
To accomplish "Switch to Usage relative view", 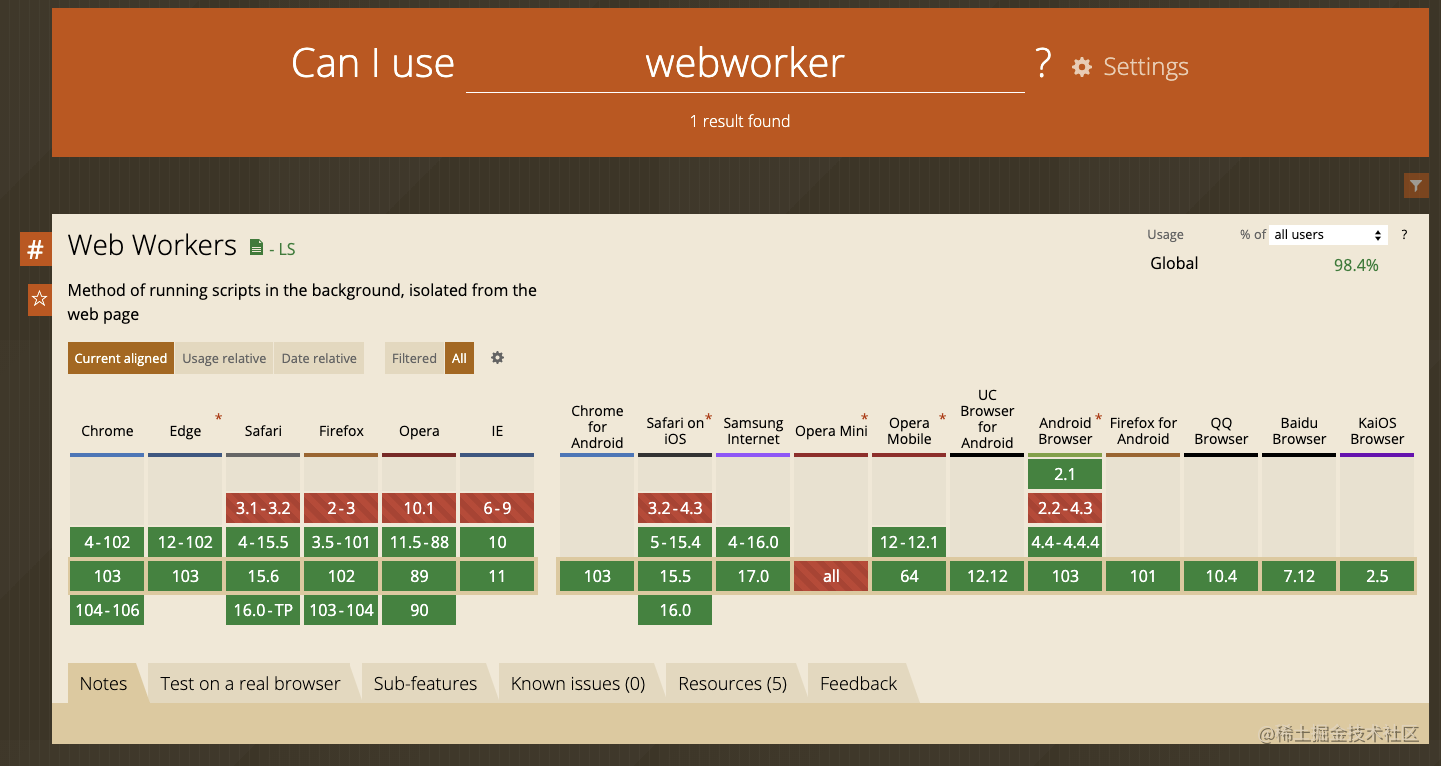I will 224,358.
